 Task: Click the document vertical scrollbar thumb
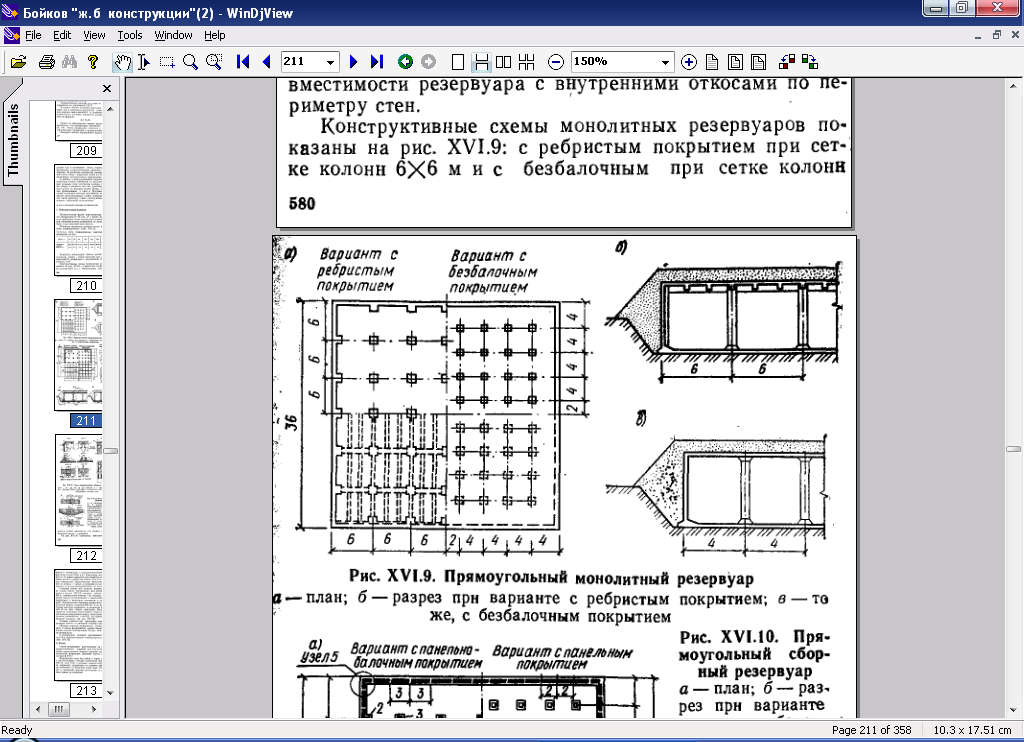1013,449
